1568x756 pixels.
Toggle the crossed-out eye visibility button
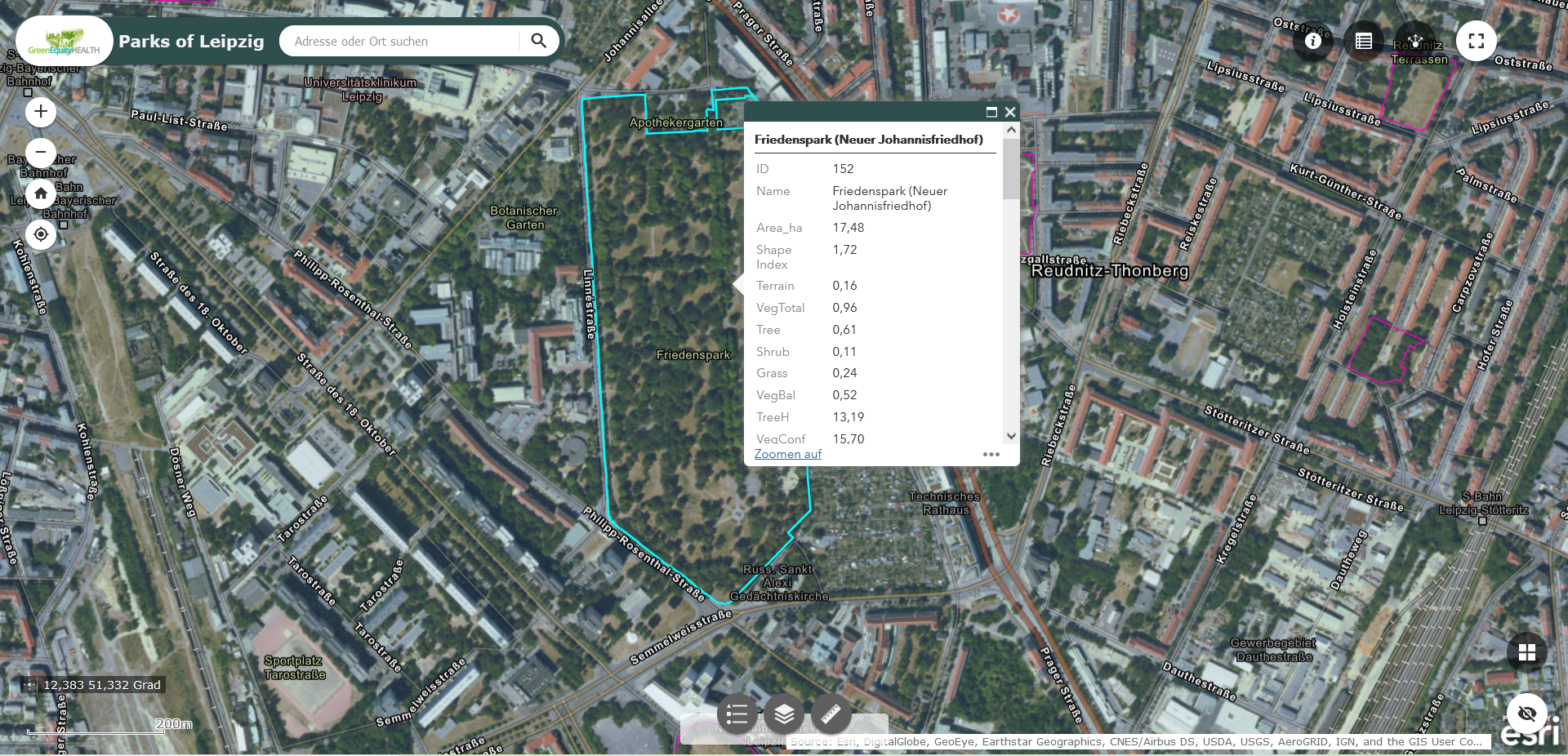(1527, 714)
